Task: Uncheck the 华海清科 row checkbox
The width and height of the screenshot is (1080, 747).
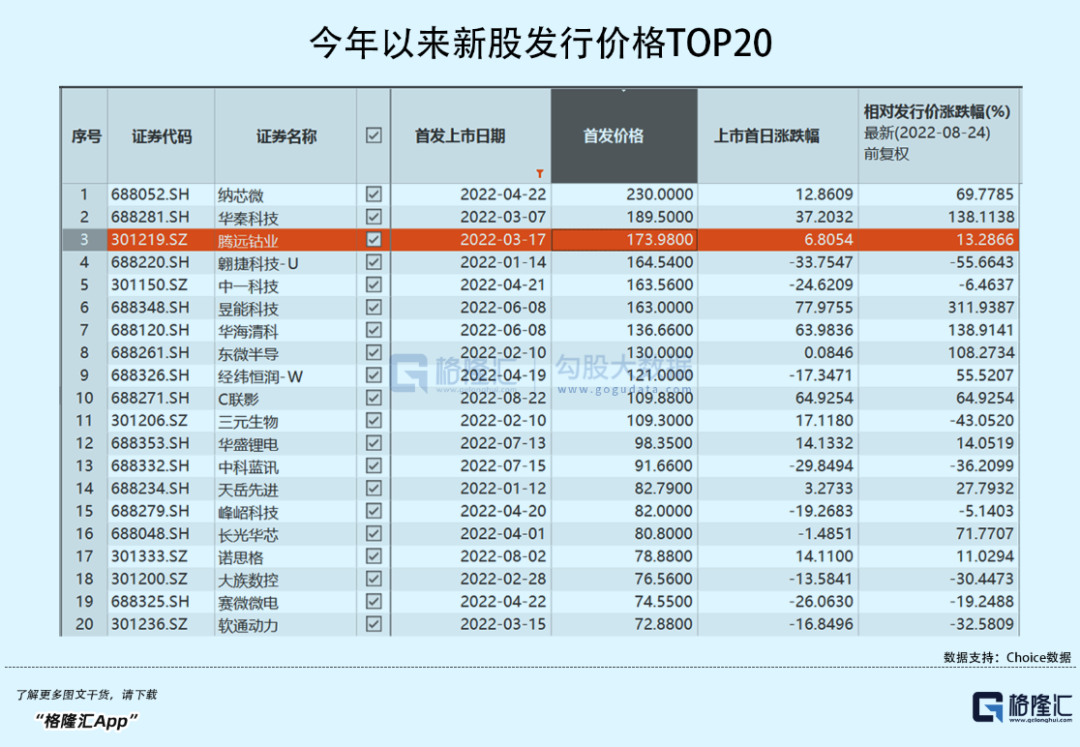Action: [373, 330]
